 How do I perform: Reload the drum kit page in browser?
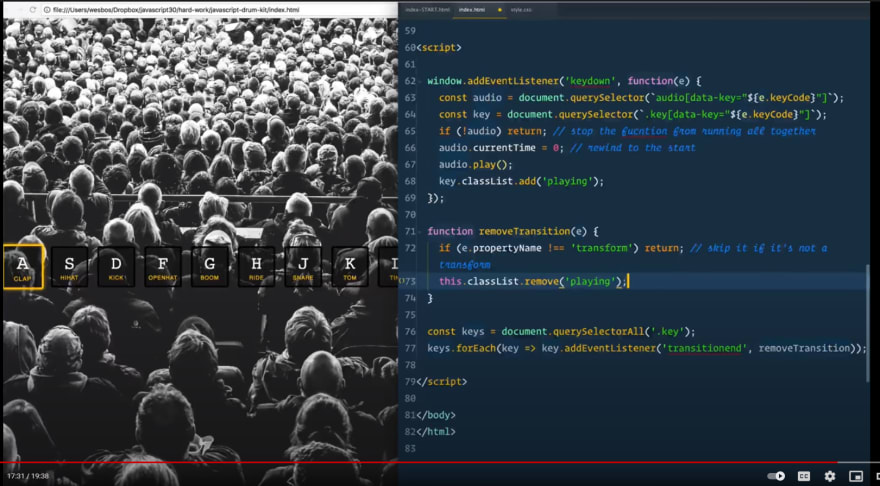click(33, 10)
